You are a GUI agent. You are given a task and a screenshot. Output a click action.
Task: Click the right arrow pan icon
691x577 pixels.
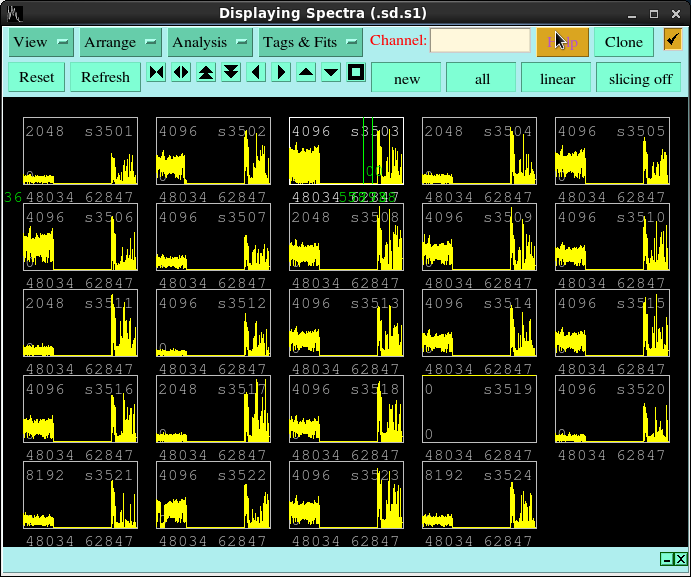(x=281, y=73)
